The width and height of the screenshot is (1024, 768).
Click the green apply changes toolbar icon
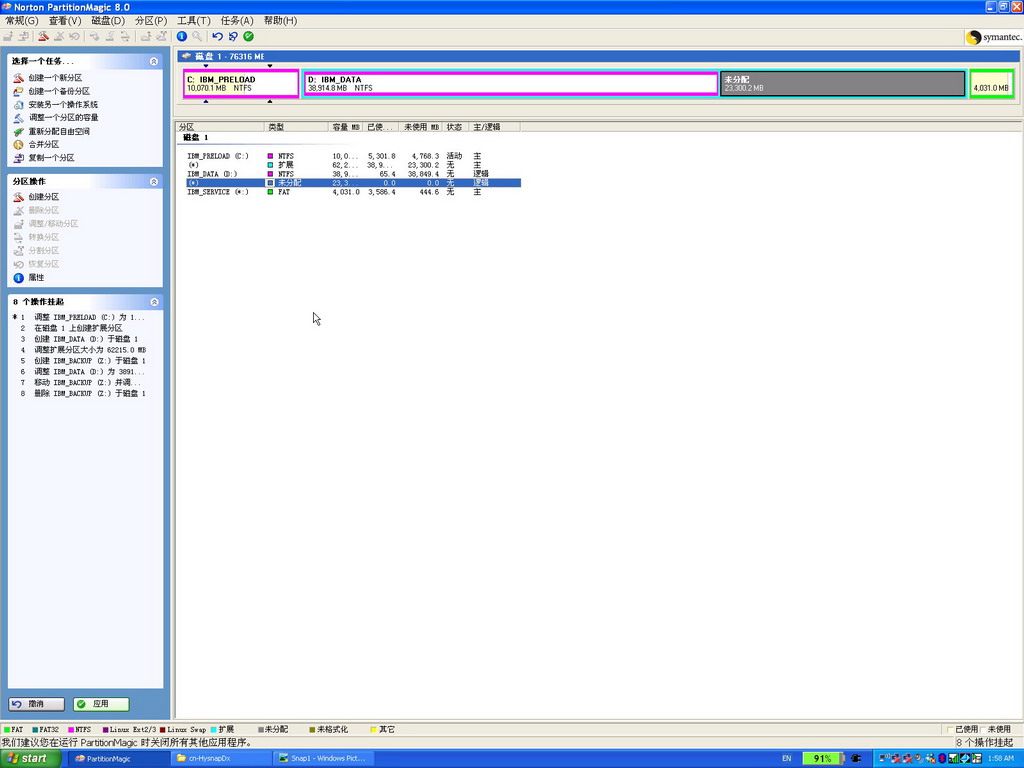click(x=248, y=36)
